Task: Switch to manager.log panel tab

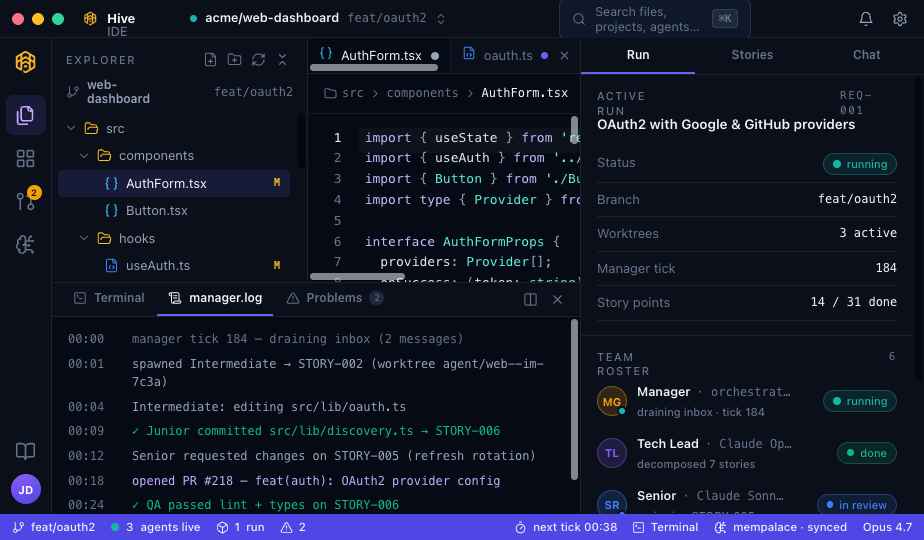Action: pyautogui.click(x=215, y=298)
